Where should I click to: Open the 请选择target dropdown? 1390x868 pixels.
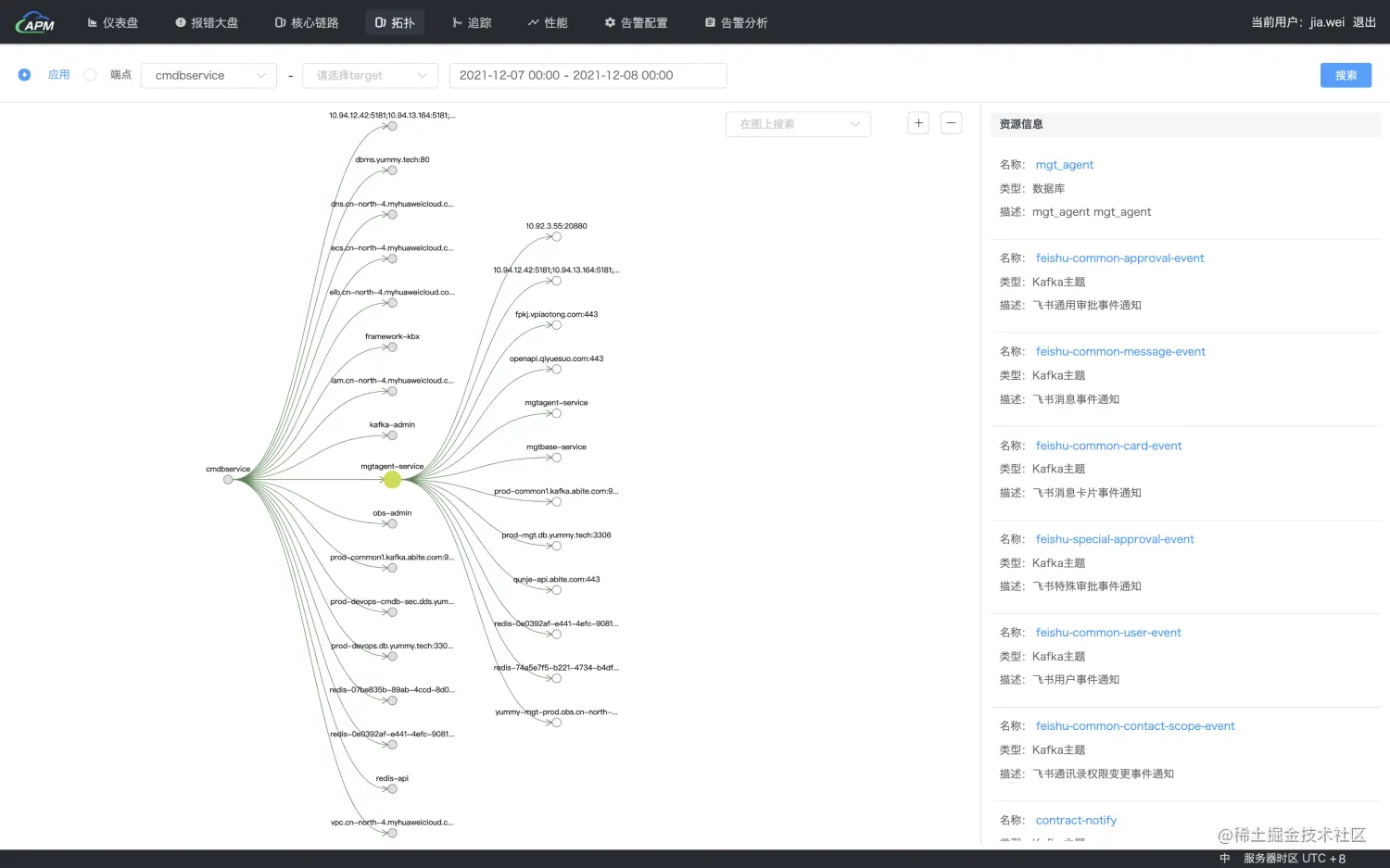click(370, 75)
